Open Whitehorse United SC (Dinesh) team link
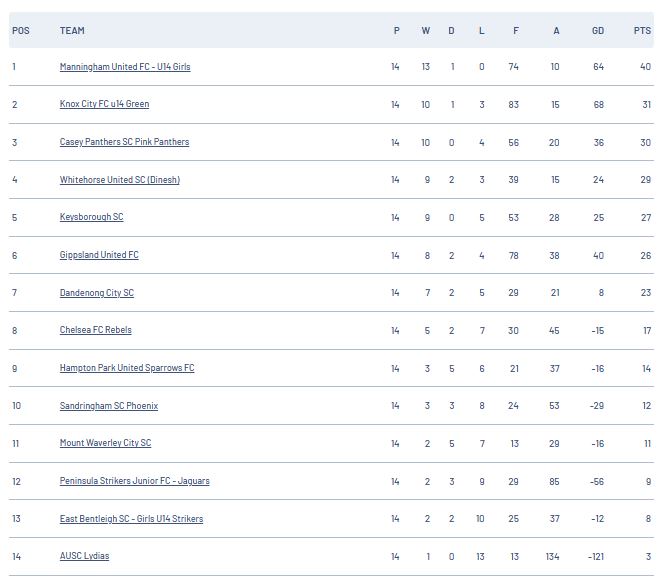The image size is (665, 583). 120,180
